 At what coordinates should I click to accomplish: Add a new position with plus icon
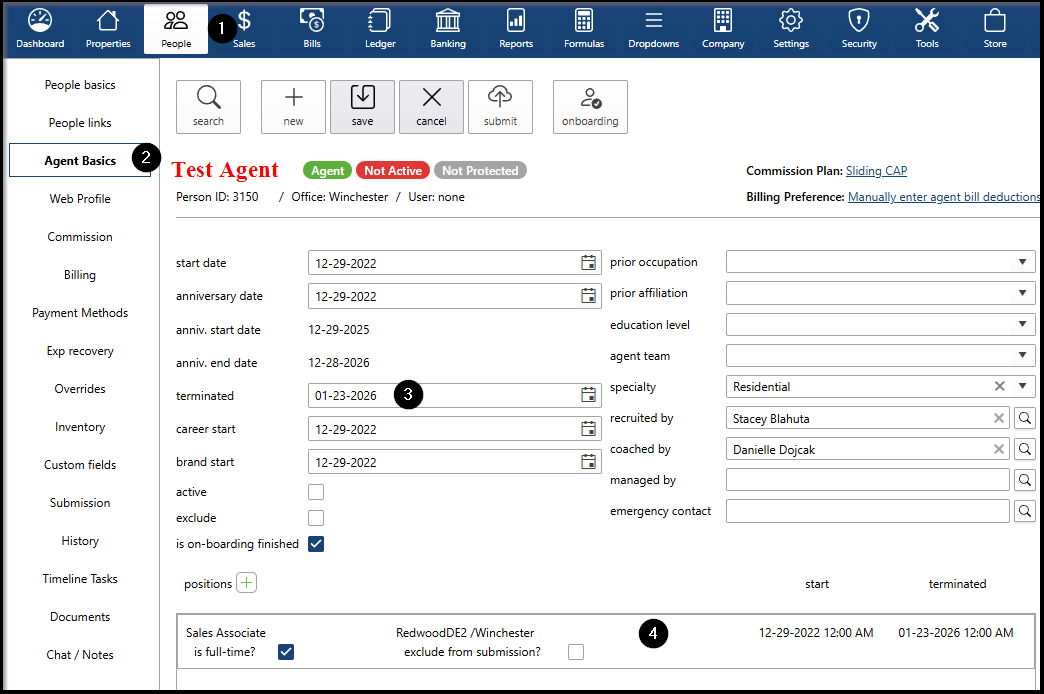point(247,583)
